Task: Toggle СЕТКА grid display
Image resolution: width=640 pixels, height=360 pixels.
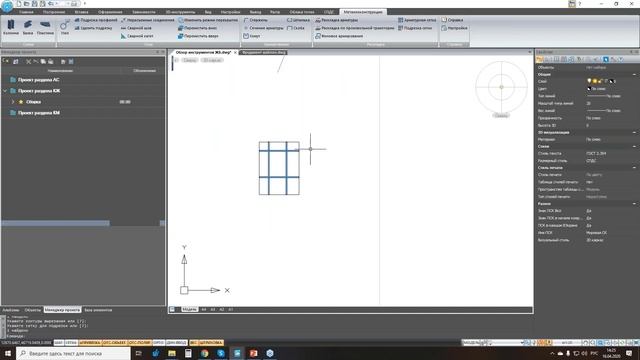Action: pyautogui.click(x=71, y=343)
